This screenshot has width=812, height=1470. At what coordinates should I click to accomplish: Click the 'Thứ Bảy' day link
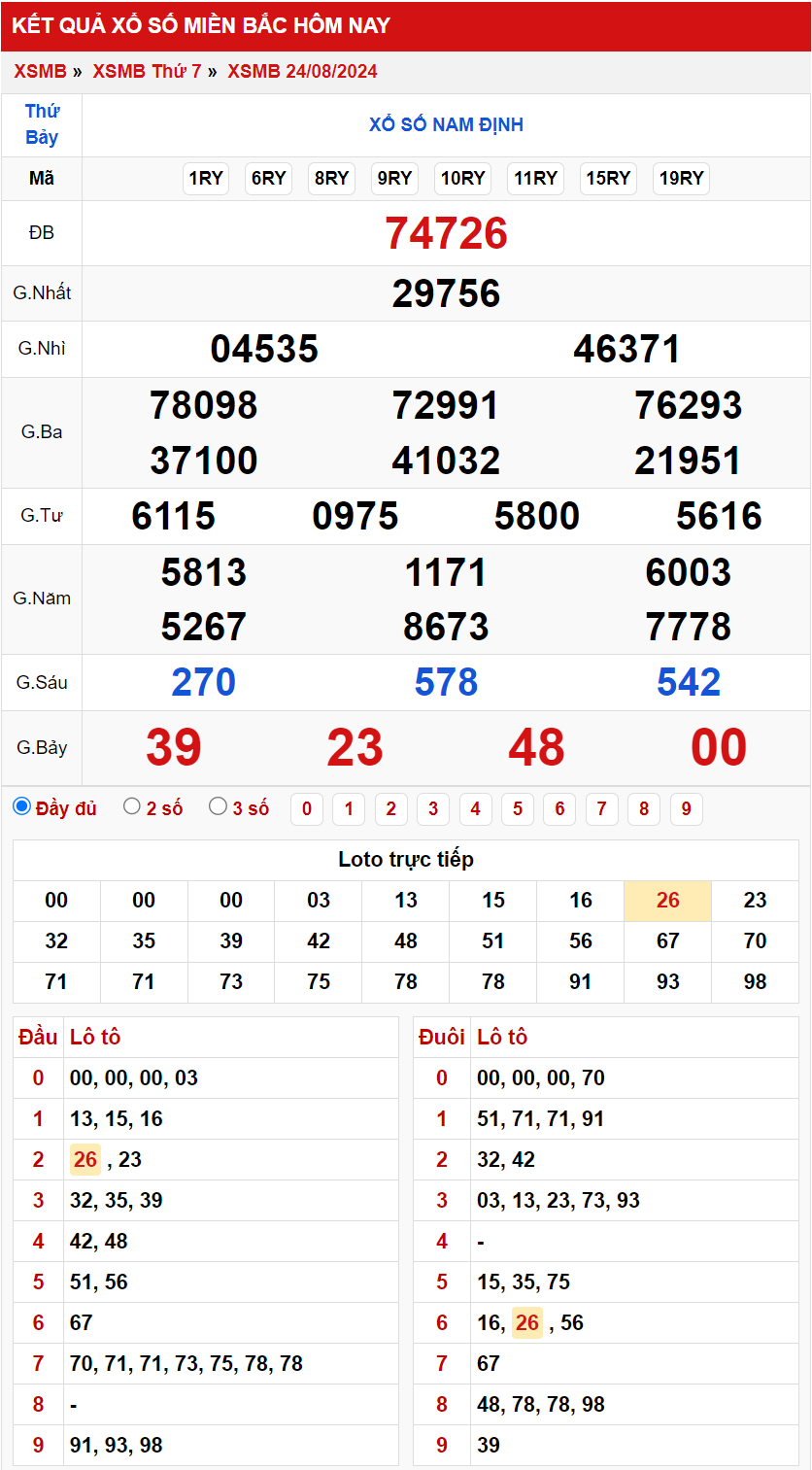[x=42, y=124]
